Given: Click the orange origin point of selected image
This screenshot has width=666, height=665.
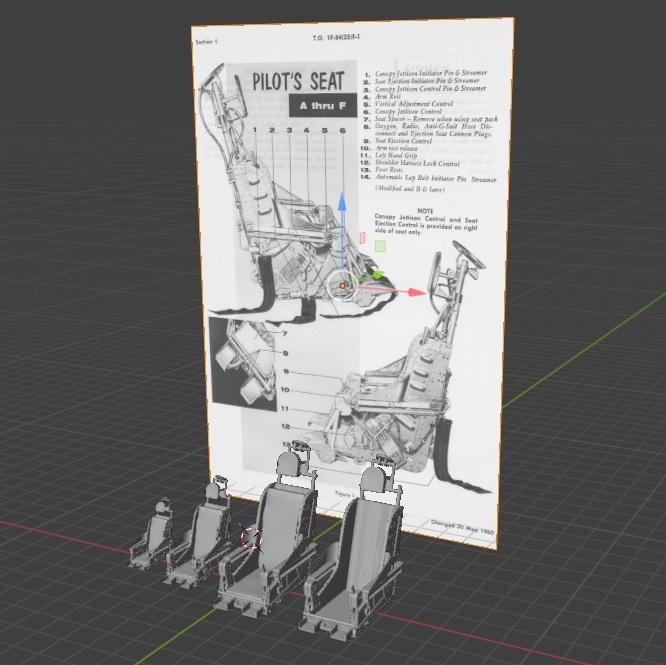Looking at the screenshot, I should pyautogui.click(x=342, y=287).
